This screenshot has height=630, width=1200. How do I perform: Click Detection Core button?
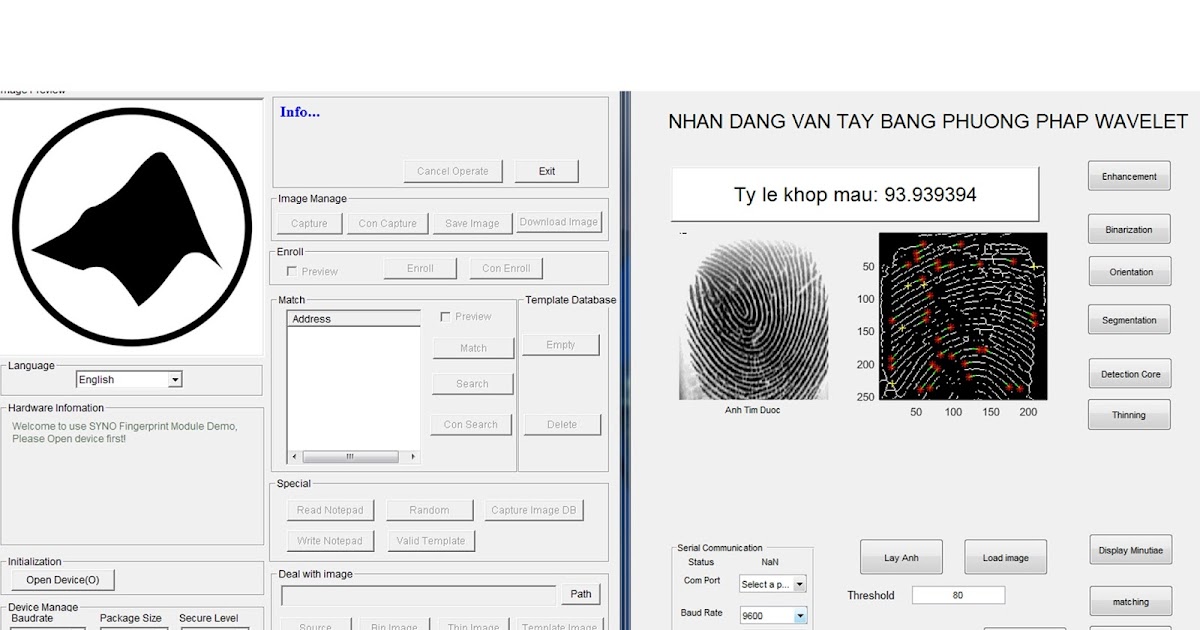1129,373
